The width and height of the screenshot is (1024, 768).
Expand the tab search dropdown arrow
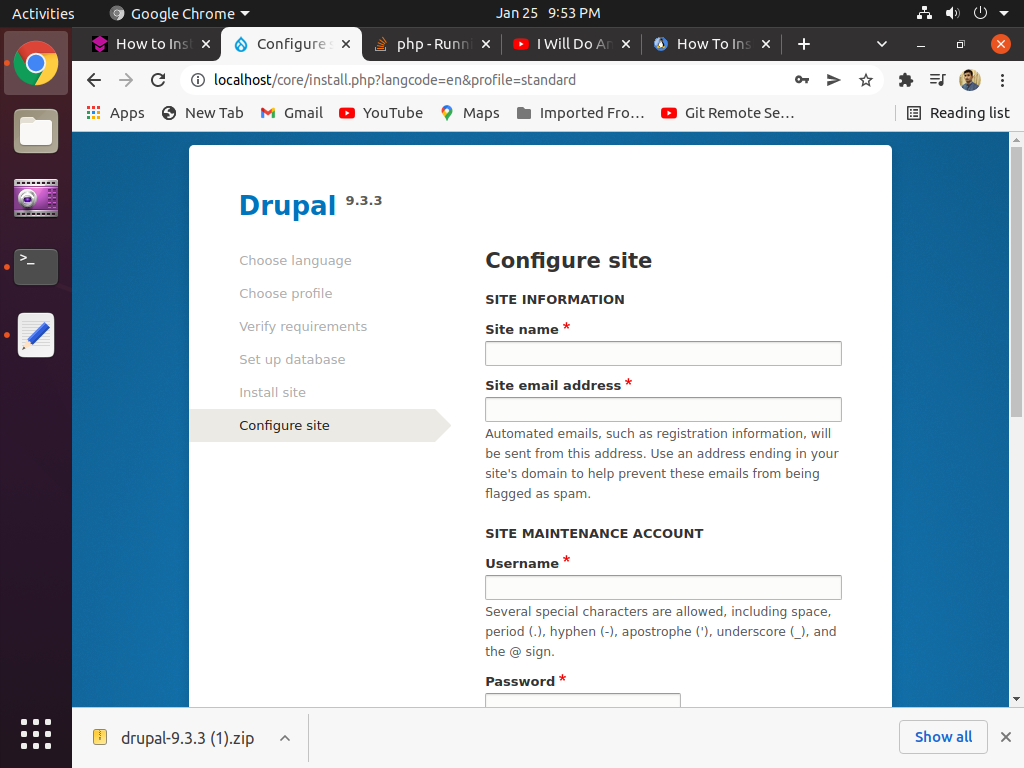pyautogui.click(x=882, y=44)
